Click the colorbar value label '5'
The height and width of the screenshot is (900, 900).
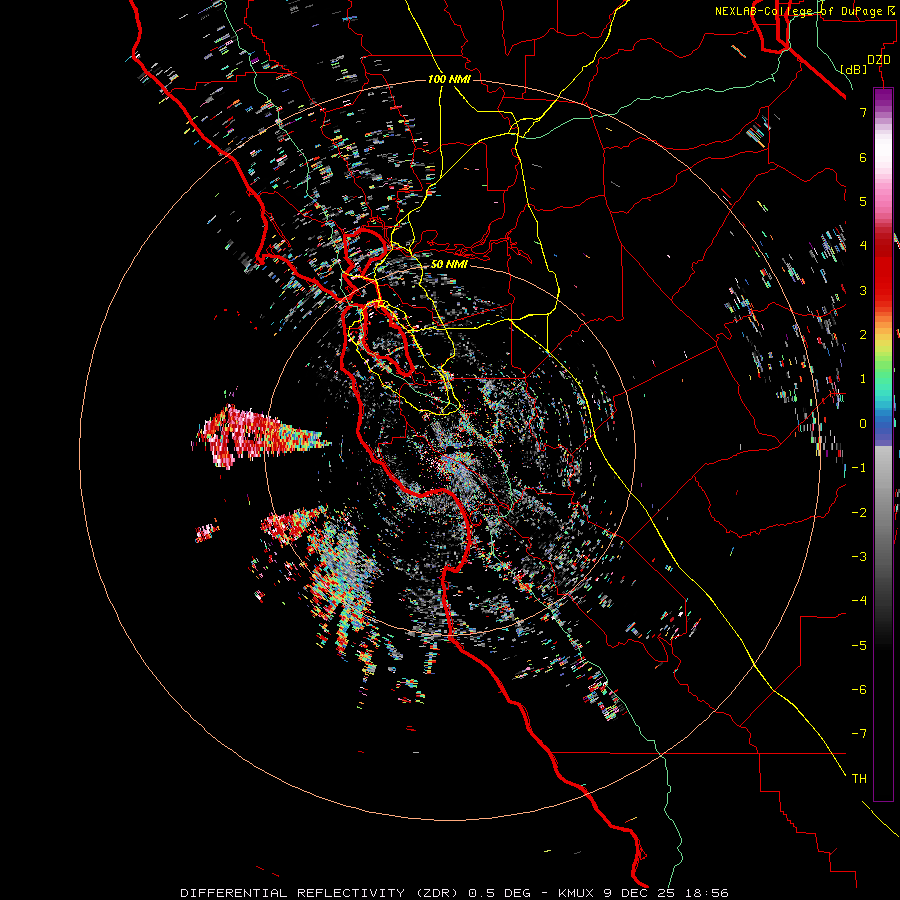pyautogui.click(x=863, y=201)
